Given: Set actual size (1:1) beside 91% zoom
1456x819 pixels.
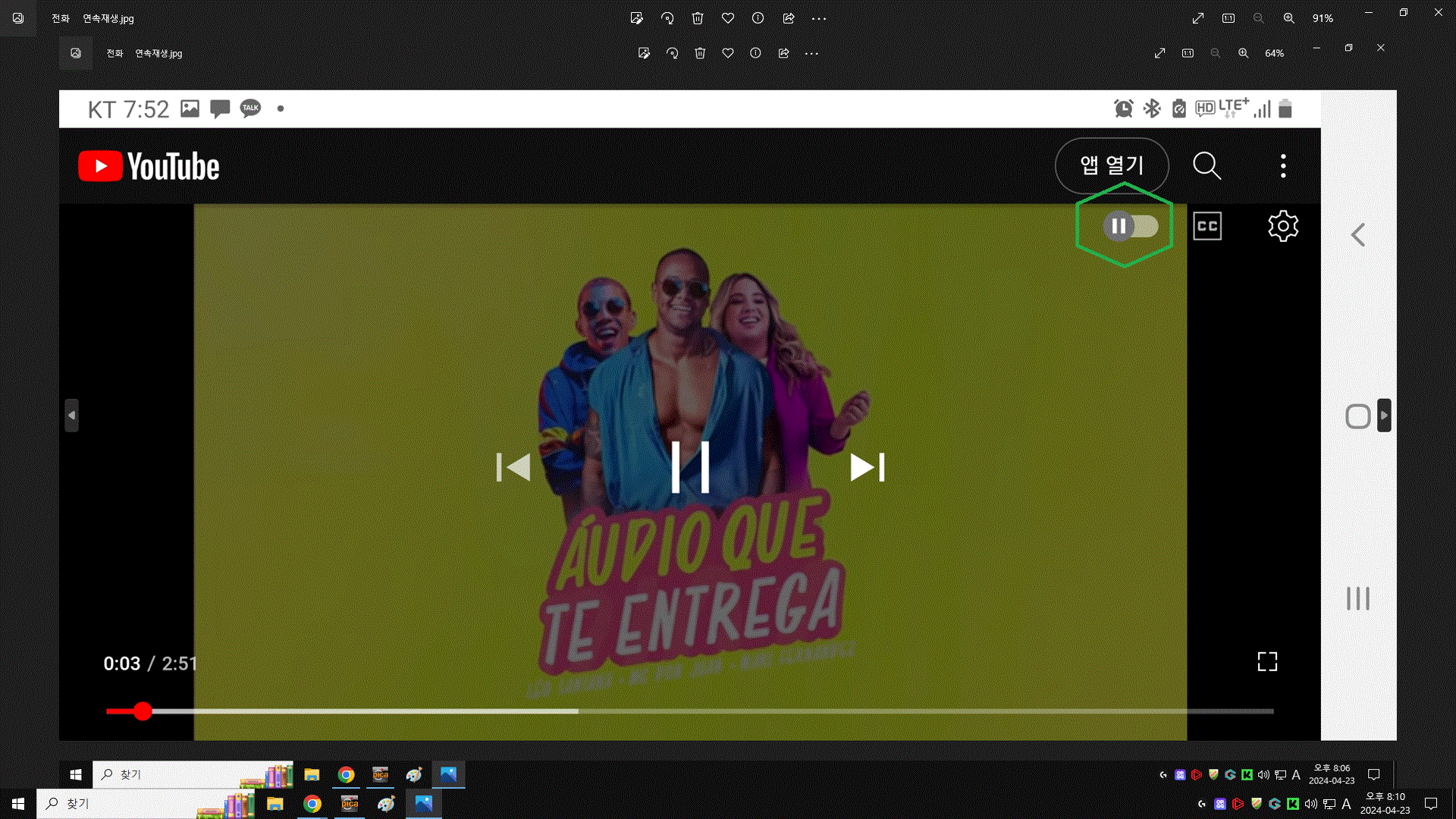Looking at the screenshot, I should point(1228,18).
